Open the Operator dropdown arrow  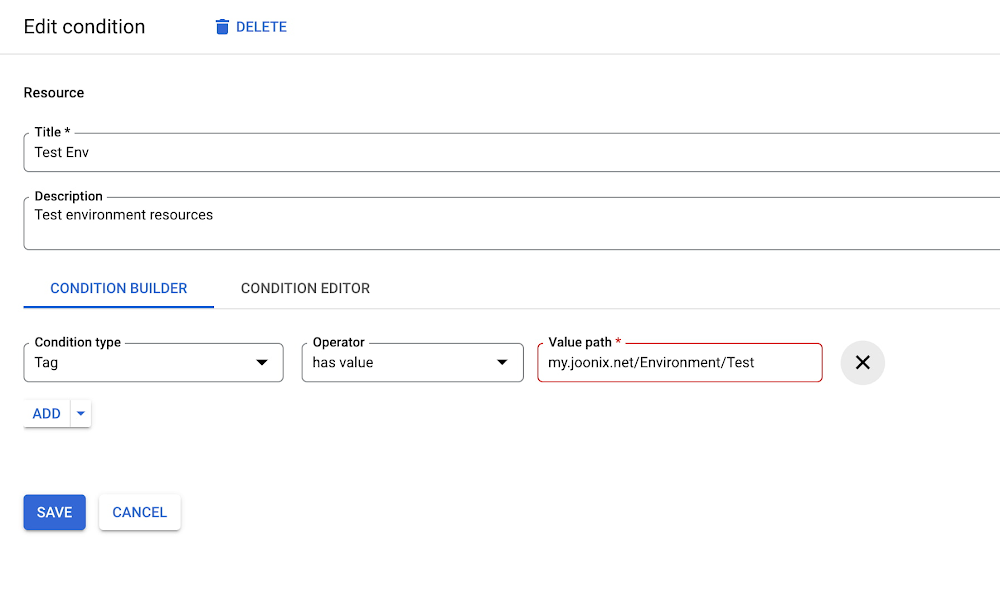[x=502, y=363]
